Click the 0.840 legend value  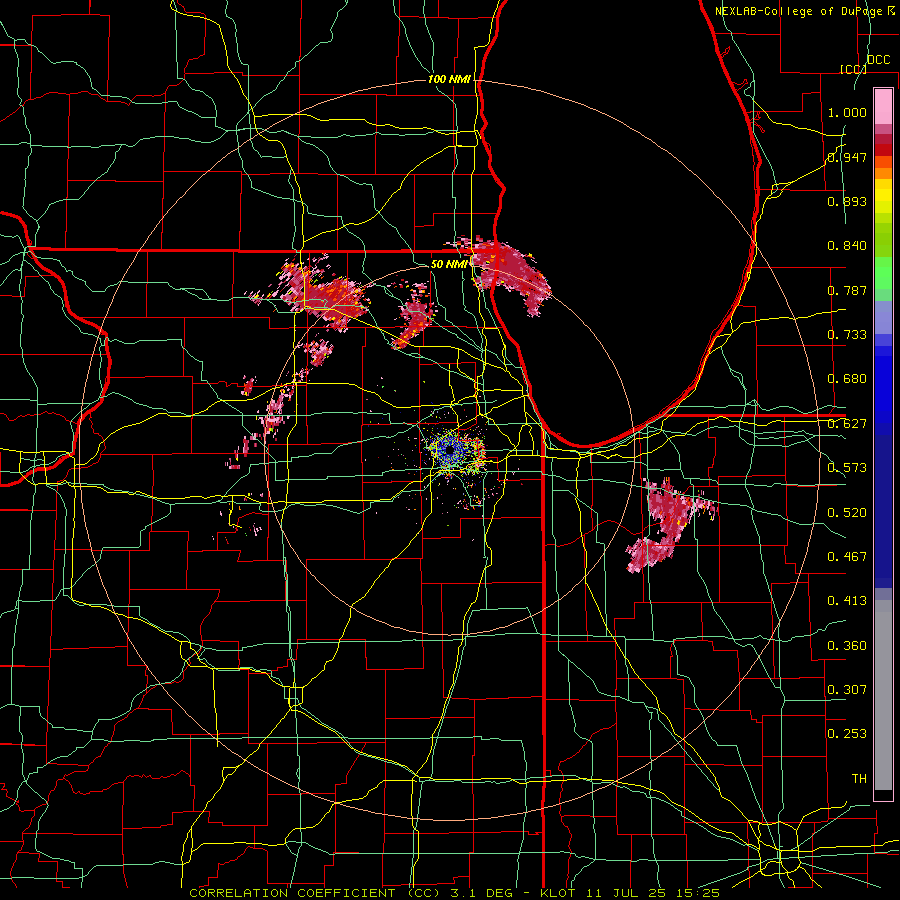pos(847,246)
